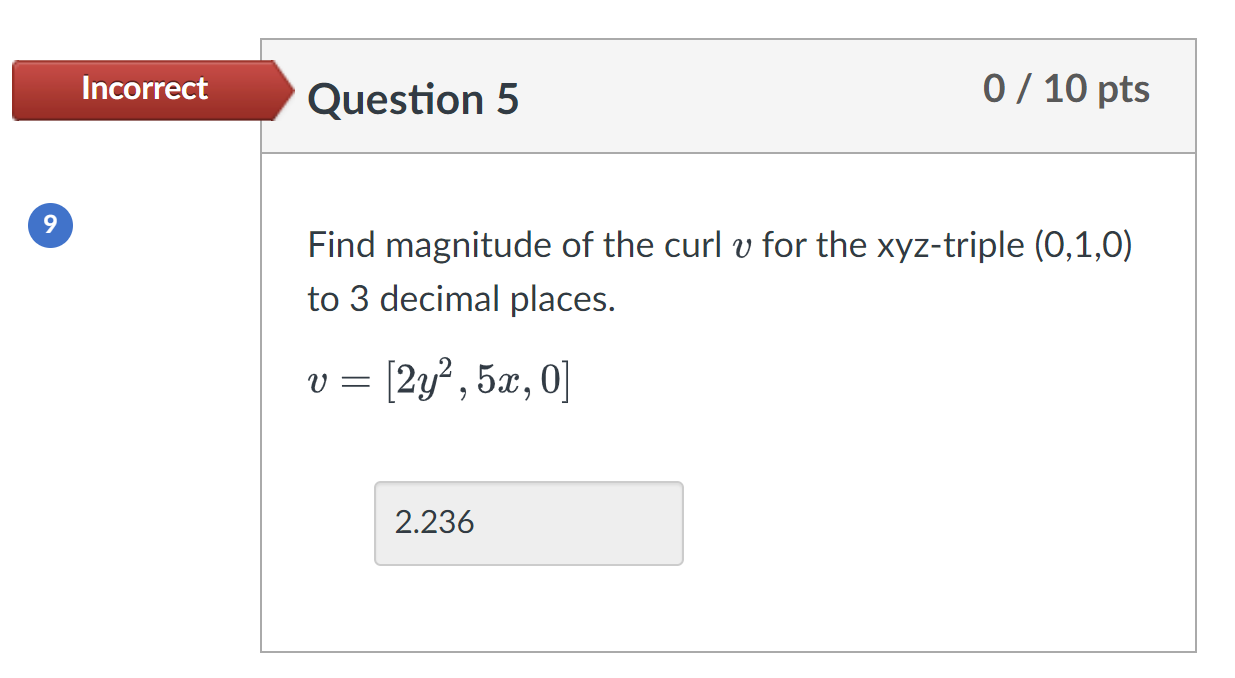
Task: Click the answer field showing 2.236
Action: (x=528, y=523)
